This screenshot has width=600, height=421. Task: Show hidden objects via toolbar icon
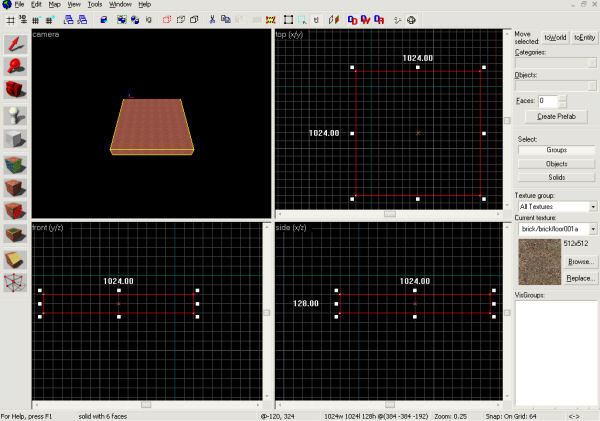194,20
